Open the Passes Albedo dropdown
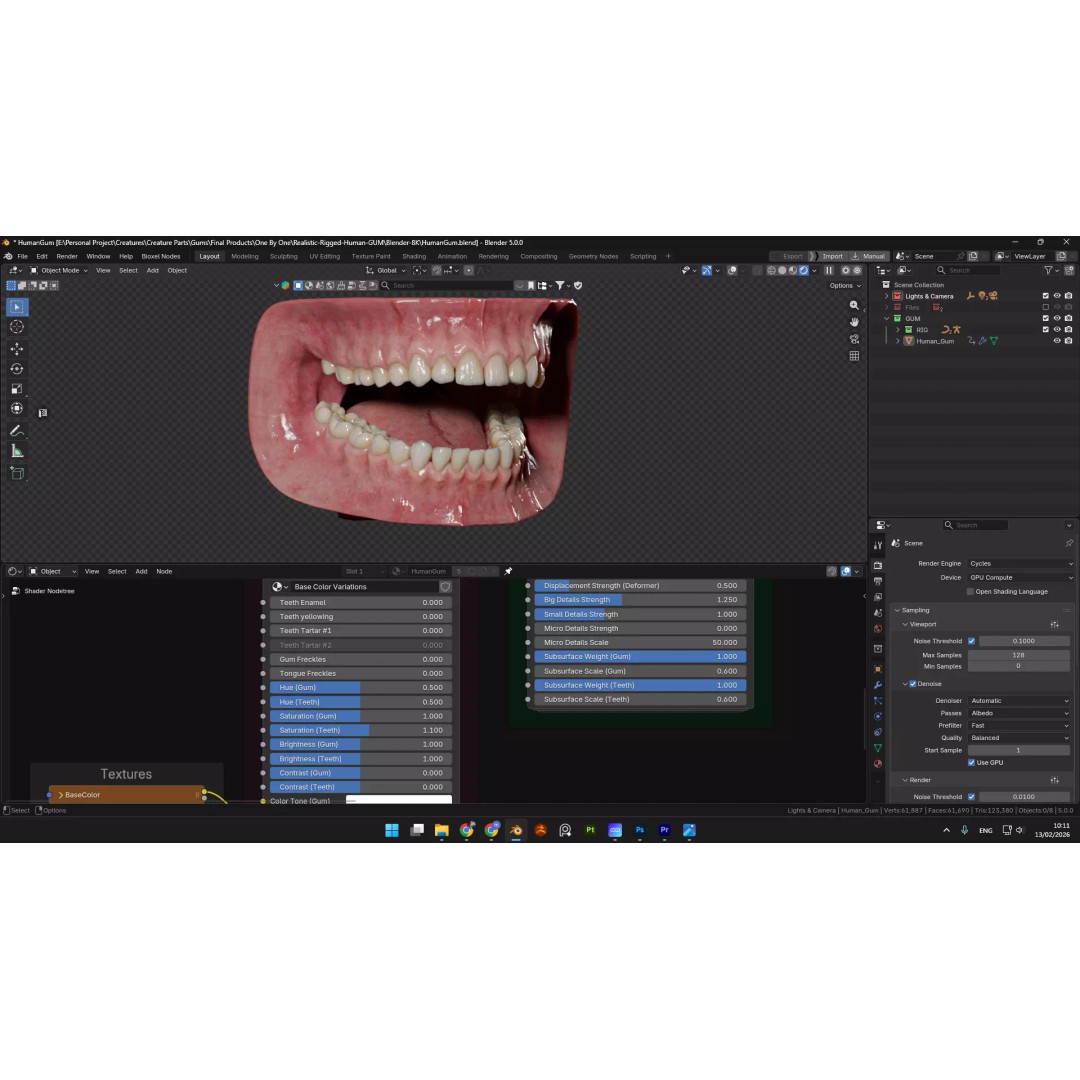1080x1080 pixels. [1019, 713]
